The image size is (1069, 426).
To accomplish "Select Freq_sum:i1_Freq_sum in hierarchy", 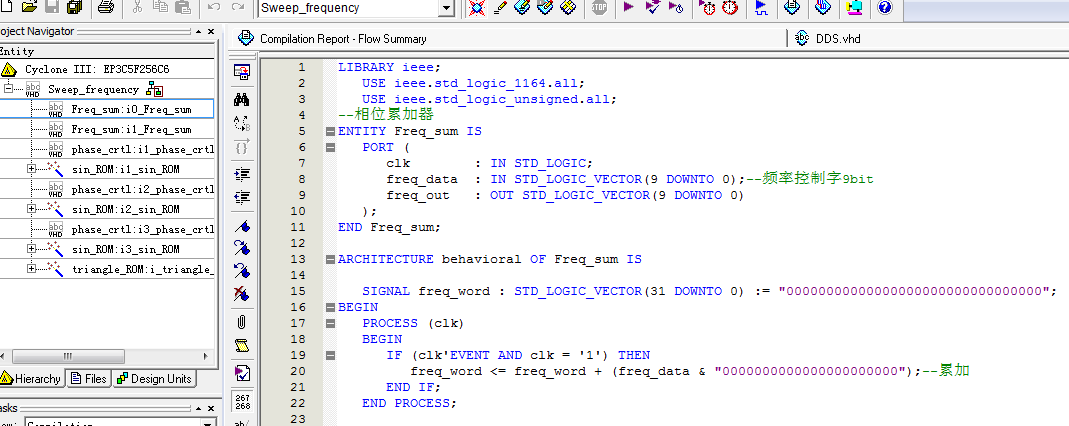I will click(131, 130).
